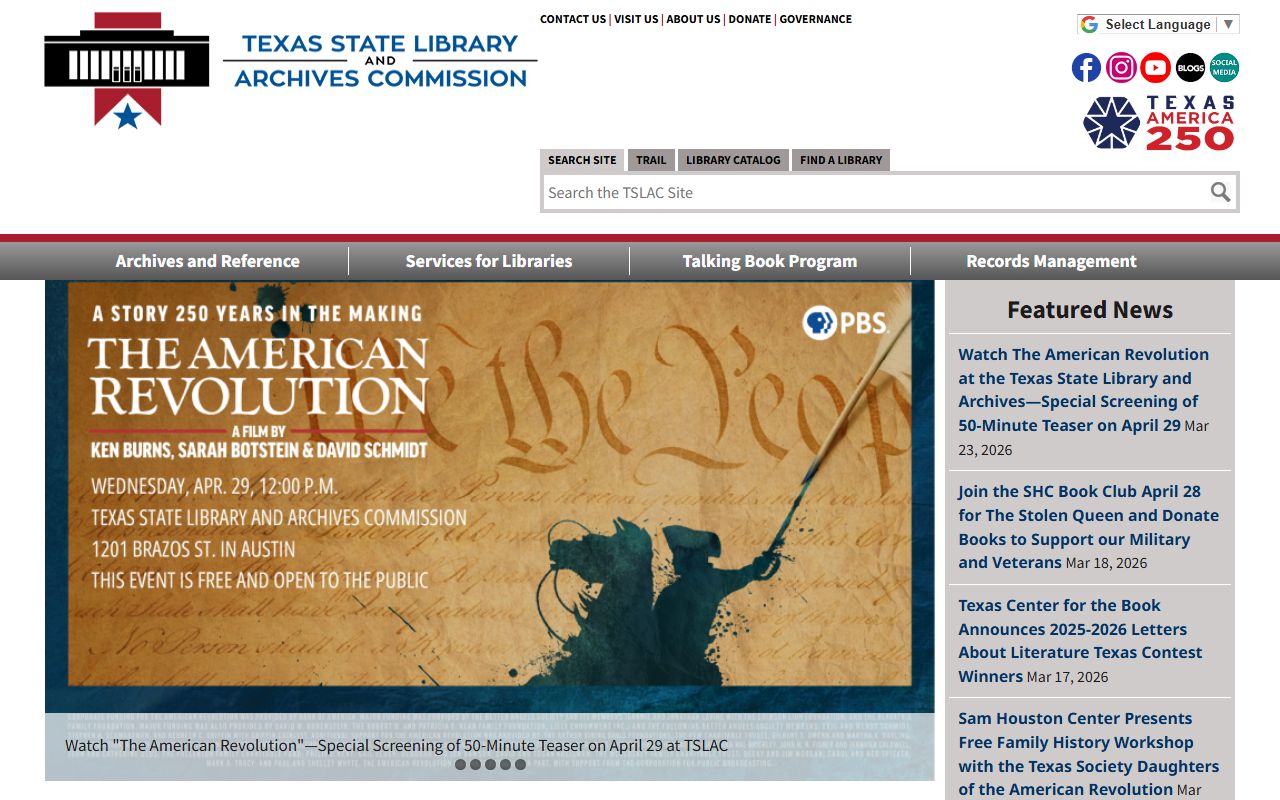This screenshot has width=1280, height=800.
Task: Switch to the Library Catalog tab
Action: 733,160
